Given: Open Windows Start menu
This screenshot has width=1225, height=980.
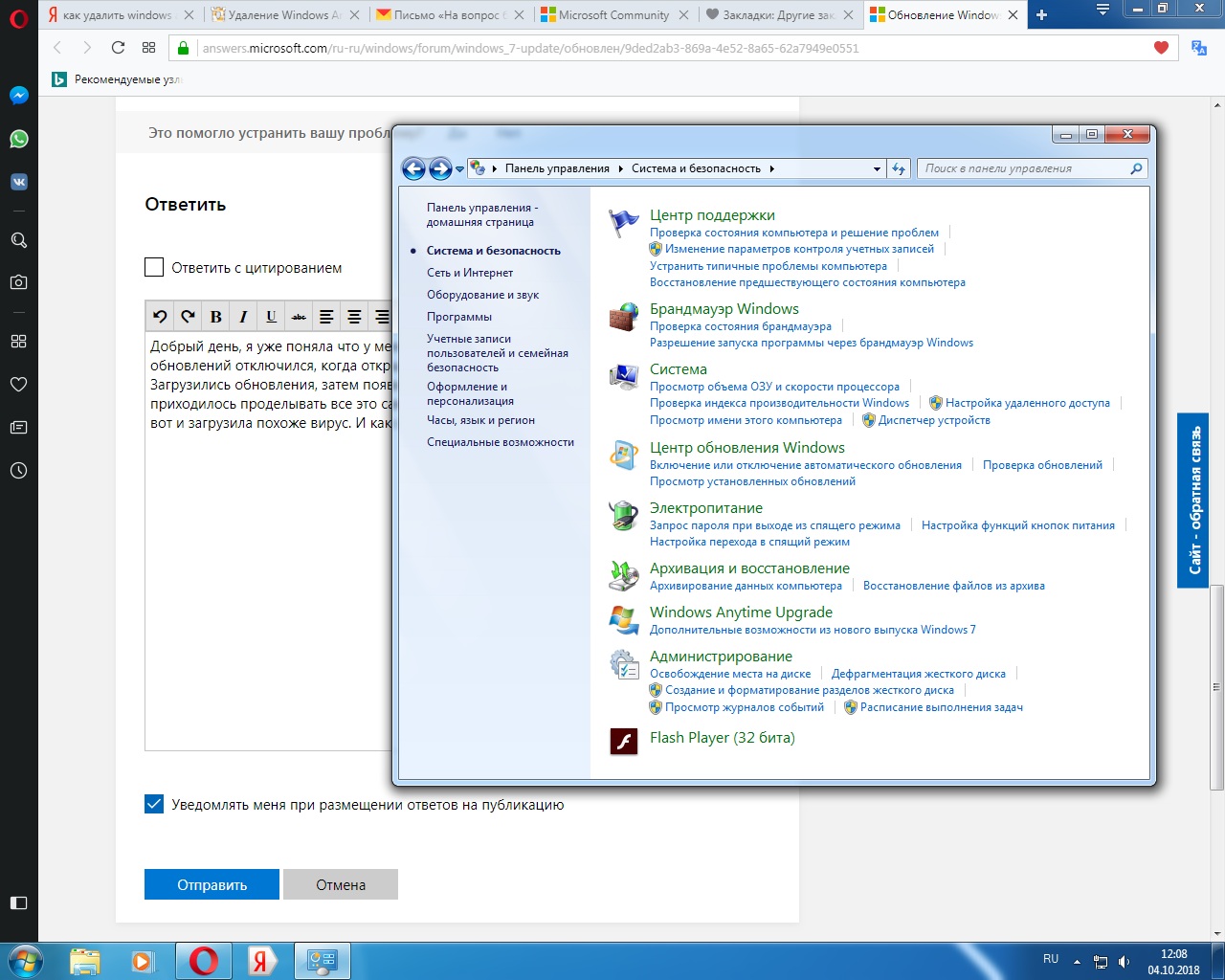Looking at the screenshot, I should coord(24,961).
